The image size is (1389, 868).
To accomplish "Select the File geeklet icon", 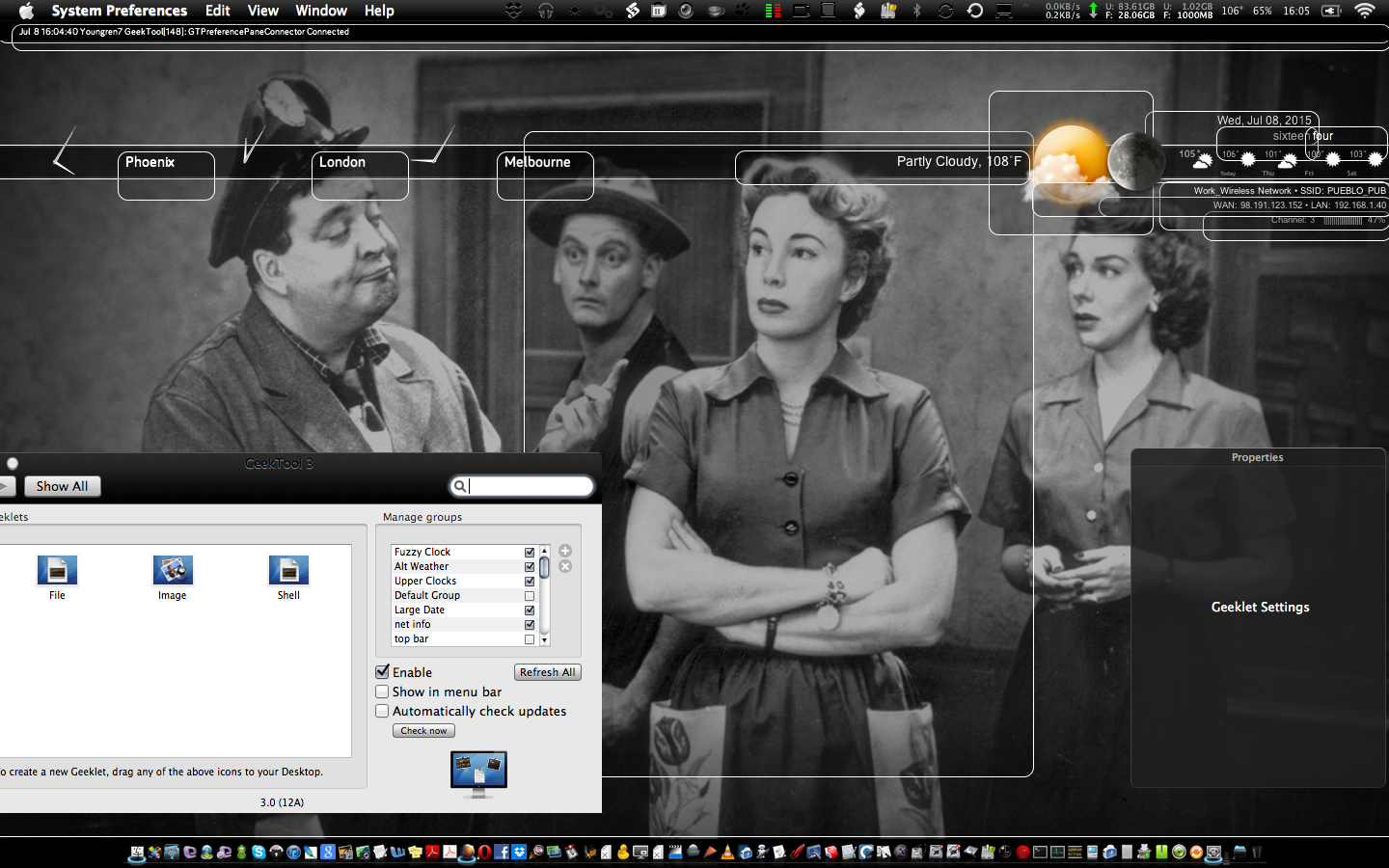I will (x=57, y=570).
